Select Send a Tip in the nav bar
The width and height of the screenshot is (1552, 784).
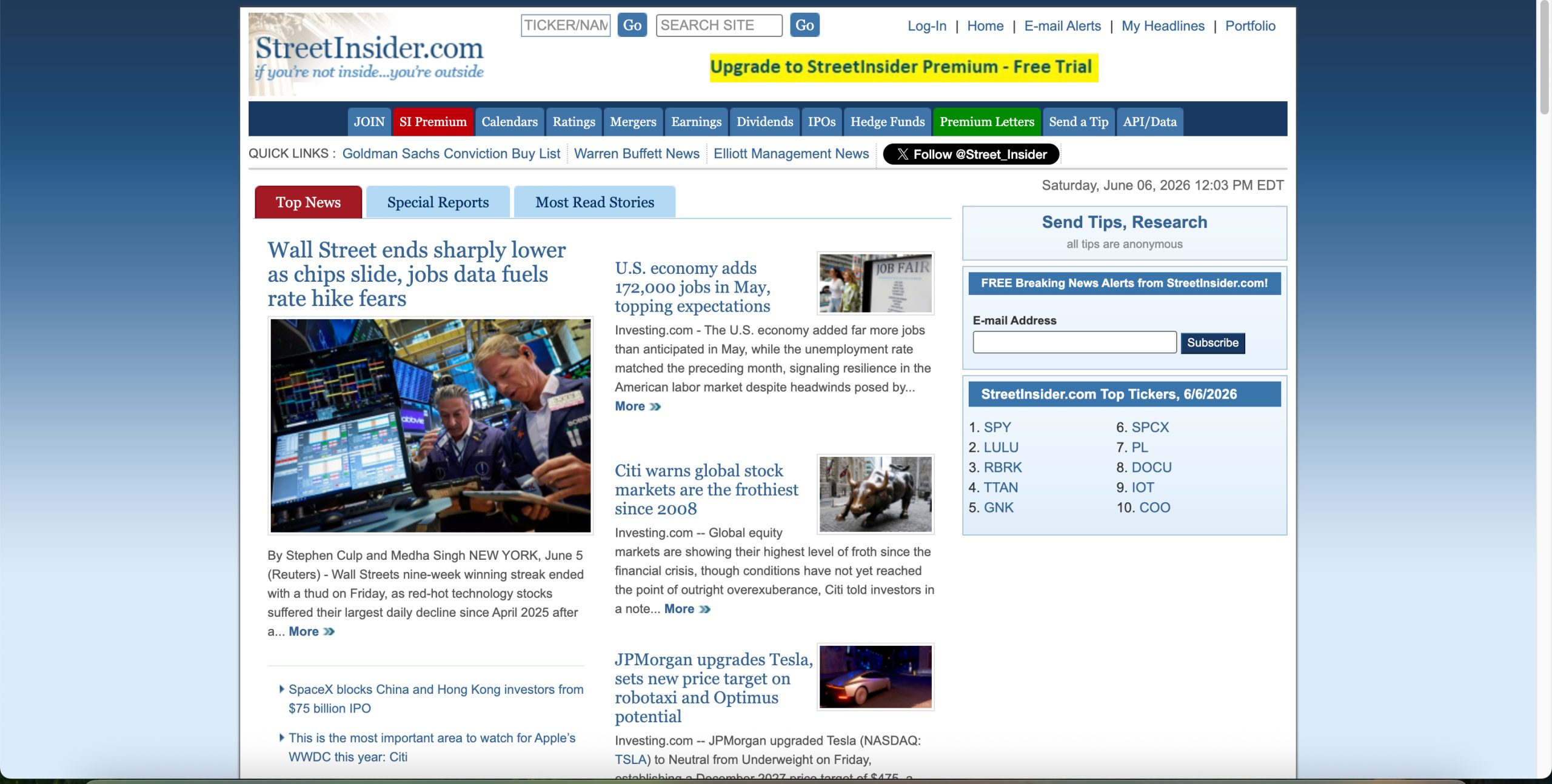point(1079,122)
